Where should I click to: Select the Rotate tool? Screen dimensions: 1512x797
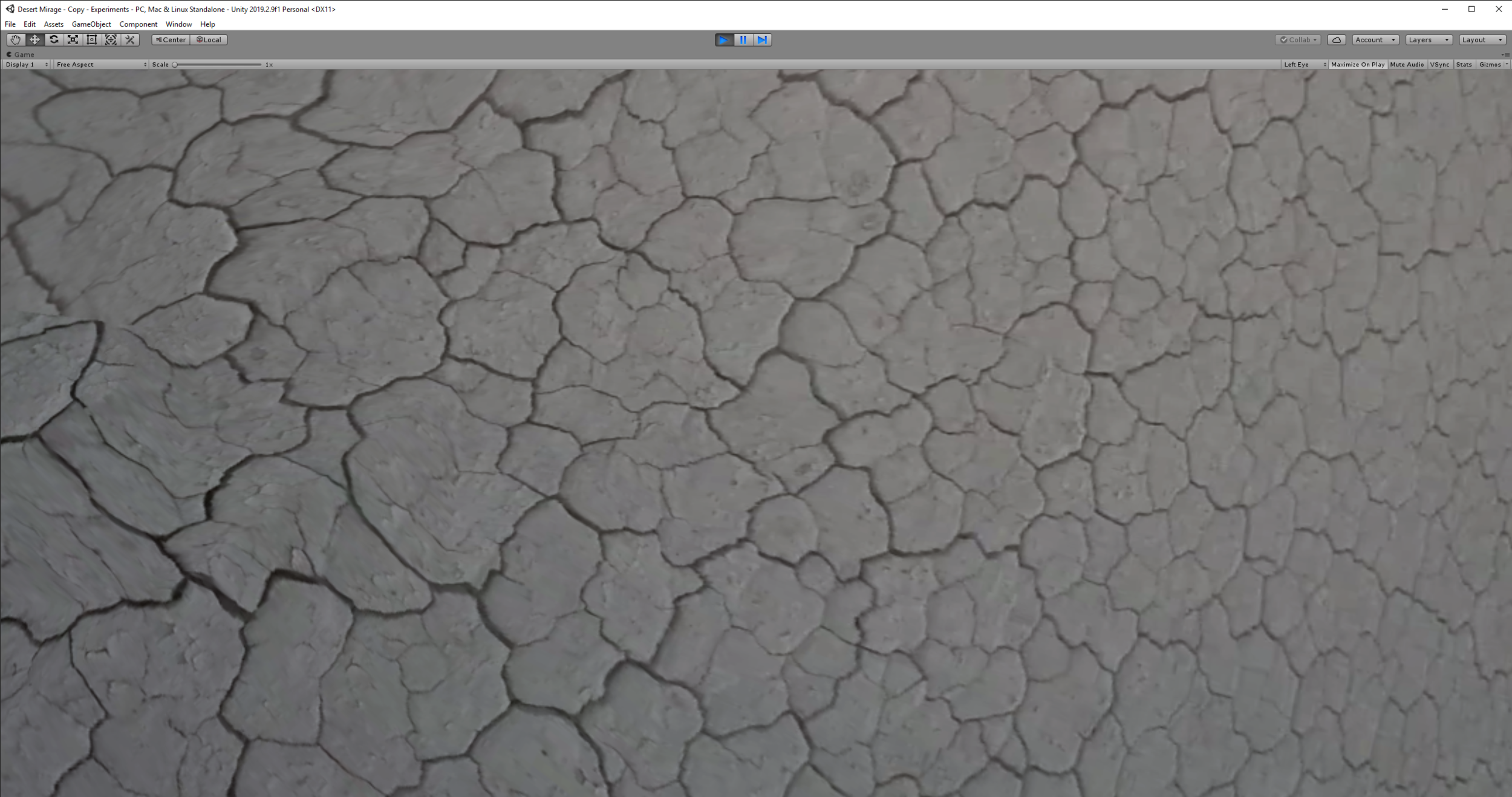pos(54,40)
